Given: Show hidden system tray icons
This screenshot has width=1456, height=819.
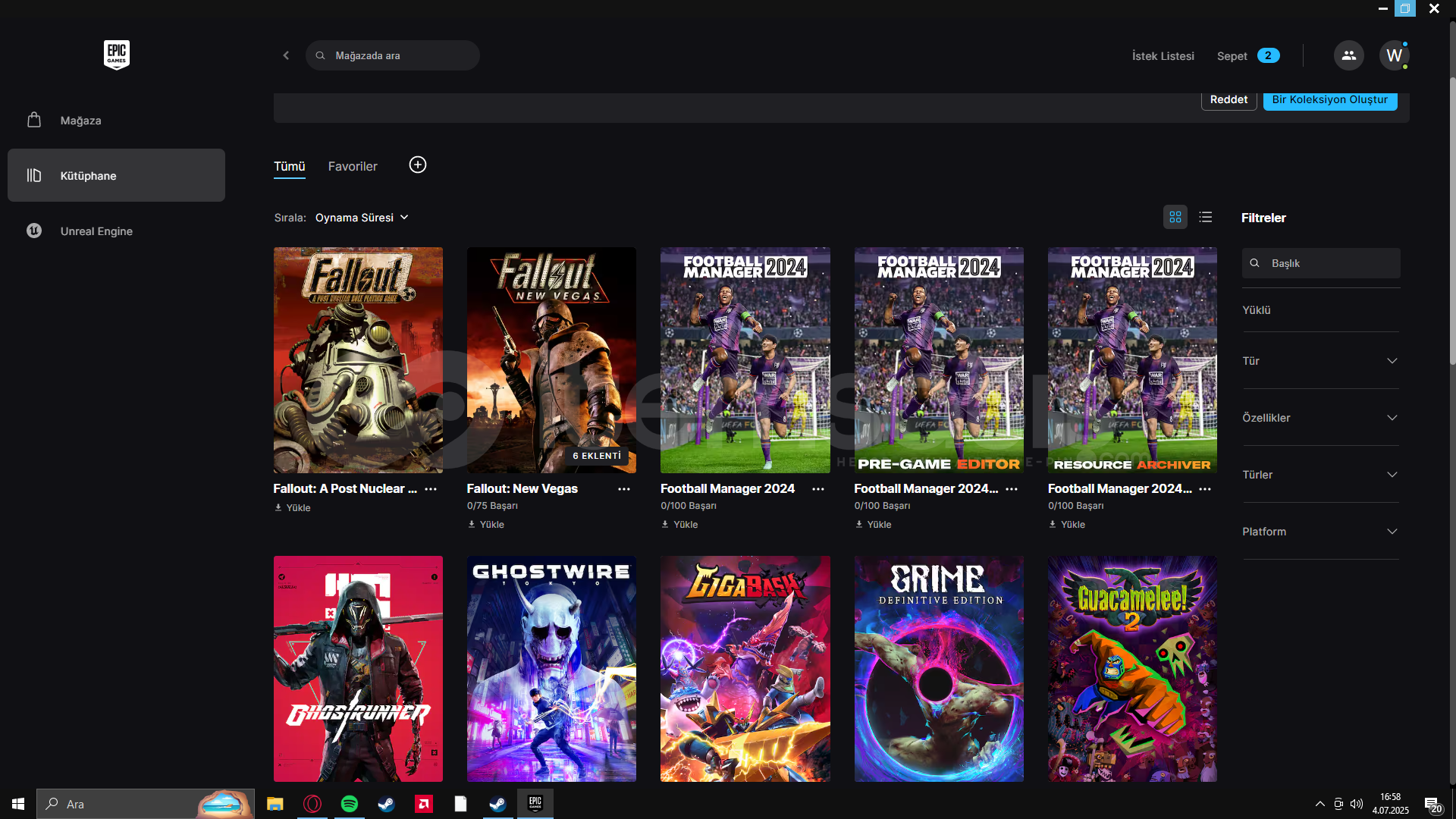Looking at the screenshot, I should pyautogui.click(x=1320, y=804).
